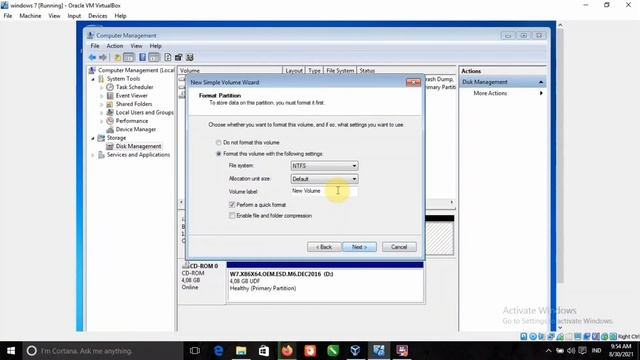Screen dimensions: 640x360
Task: Click the Back button in wizard
Action: coord(324,247)
